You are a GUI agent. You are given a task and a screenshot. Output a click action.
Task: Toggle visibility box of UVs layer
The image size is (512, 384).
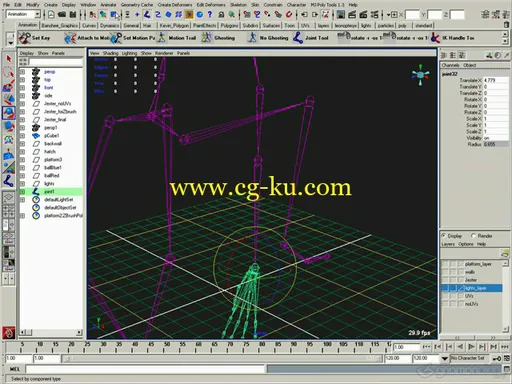pyautogui.click(x=445, y=296)
